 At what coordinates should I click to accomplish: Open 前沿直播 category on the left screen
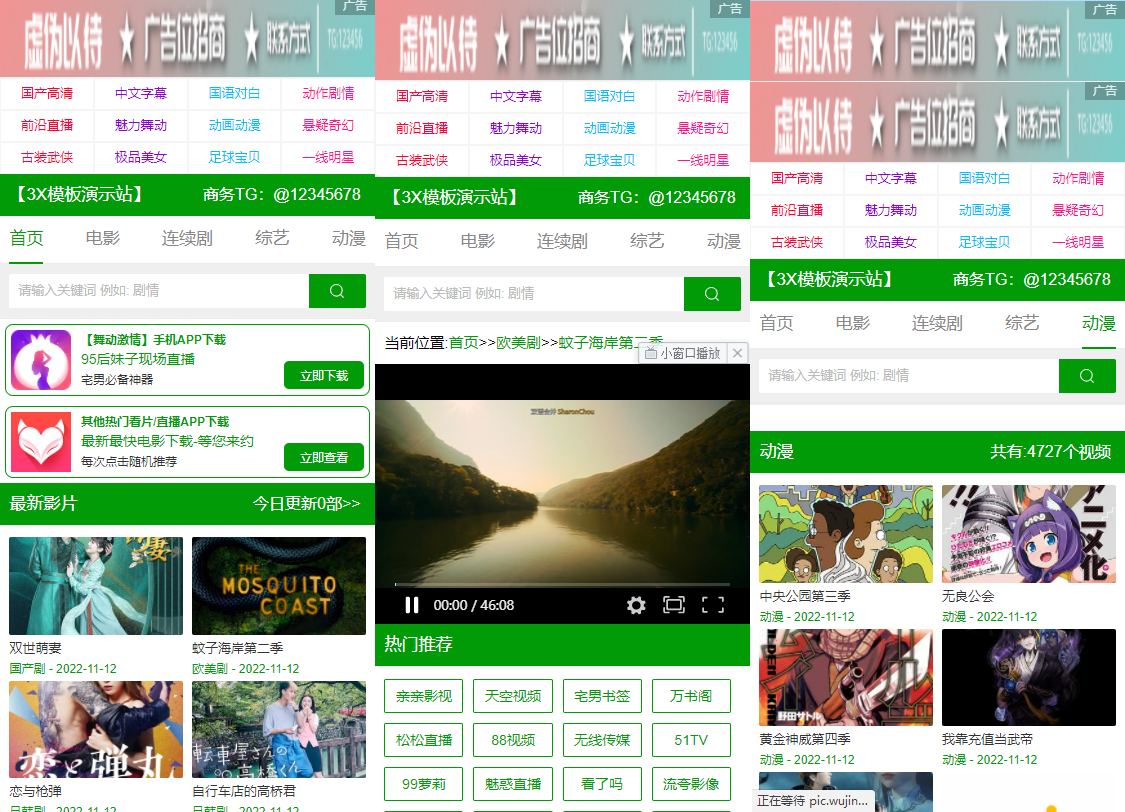click(x=47, y=126)
